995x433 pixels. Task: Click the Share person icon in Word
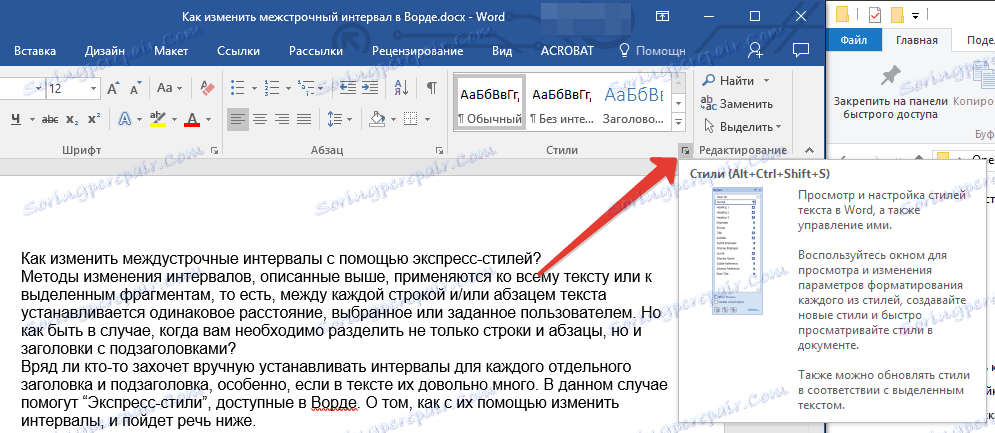[x=755, y=51]
